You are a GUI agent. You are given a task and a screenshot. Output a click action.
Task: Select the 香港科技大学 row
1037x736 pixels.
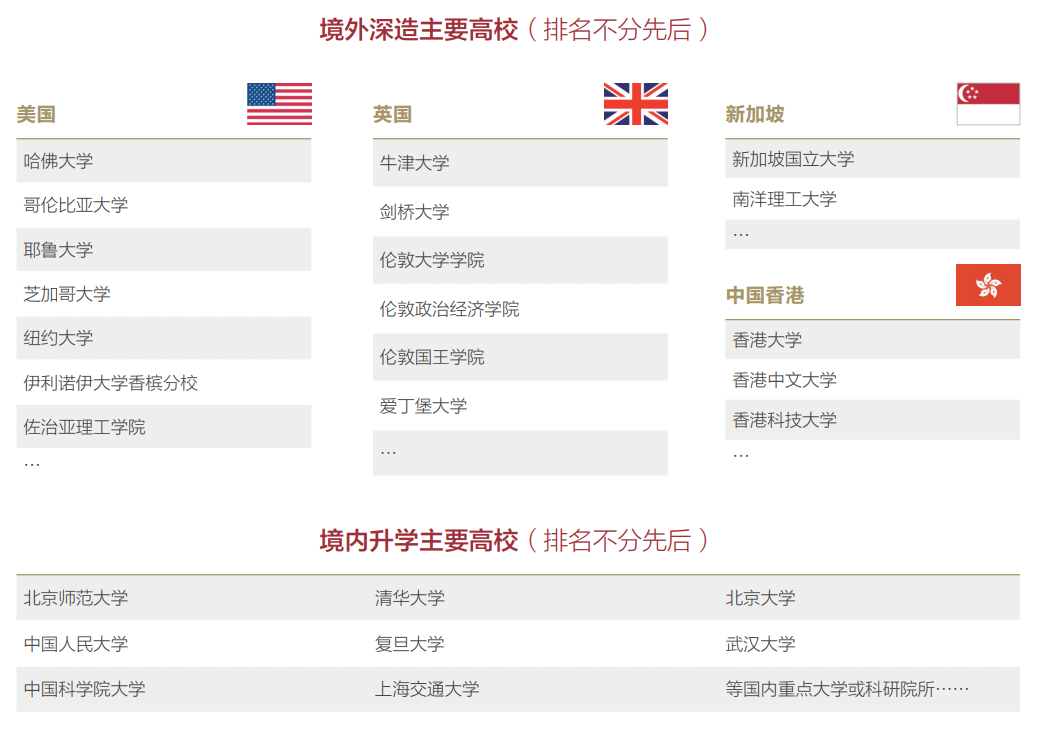click(873, 420)
